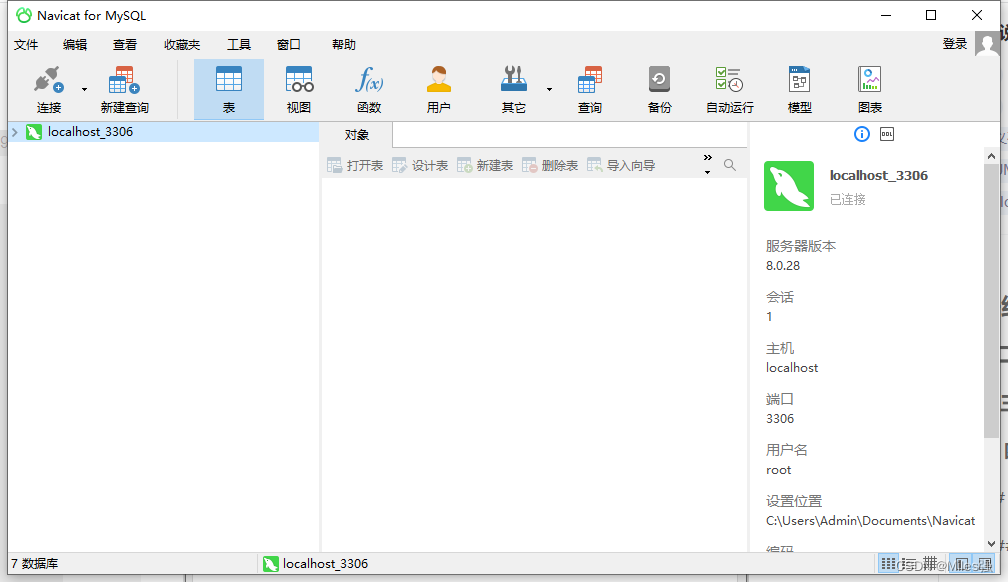Expand the localhost_3306 connection tree

[13, 131]
